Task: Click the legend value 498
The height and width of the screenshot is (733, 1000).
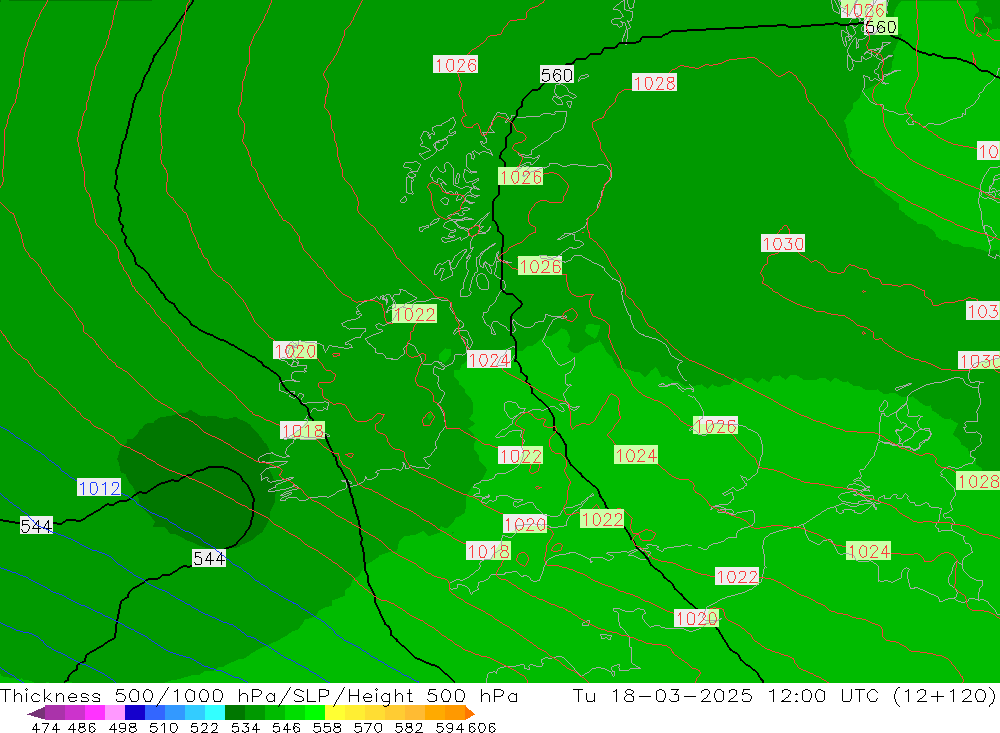Action: click(123, 727)
